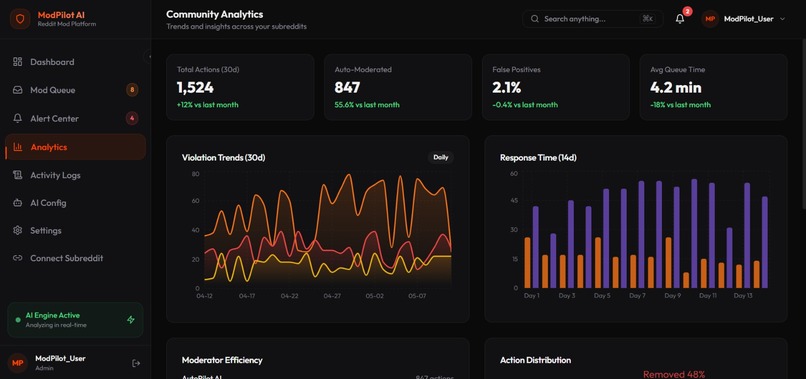Click the Dashboard grid icon
The height and width of the screenshot is (379, 806).
click(x=17, y=62)
